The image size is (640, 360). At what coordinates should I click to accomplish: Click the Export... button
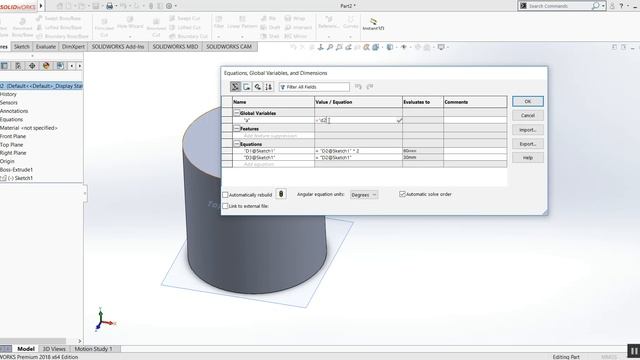pos(528,144)
